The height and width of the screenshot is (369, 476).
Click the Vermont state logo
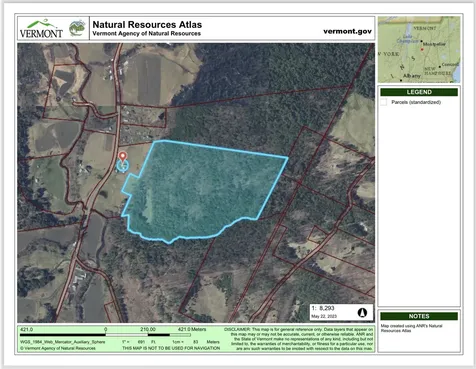tap(41, 29)
